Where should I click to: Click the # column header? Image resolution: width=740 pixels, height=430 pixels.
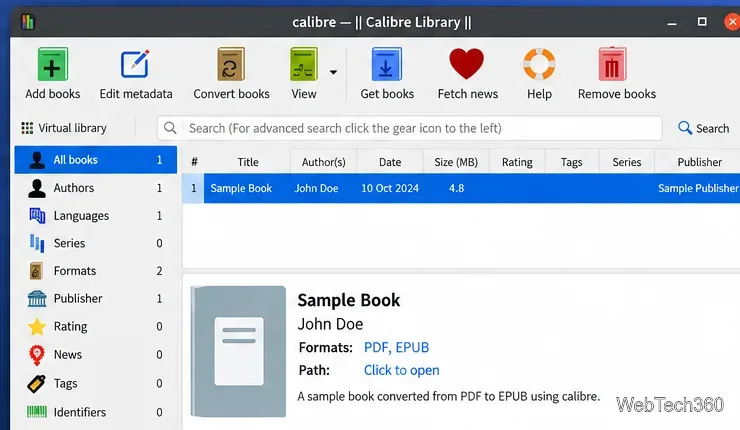(194, 162)
